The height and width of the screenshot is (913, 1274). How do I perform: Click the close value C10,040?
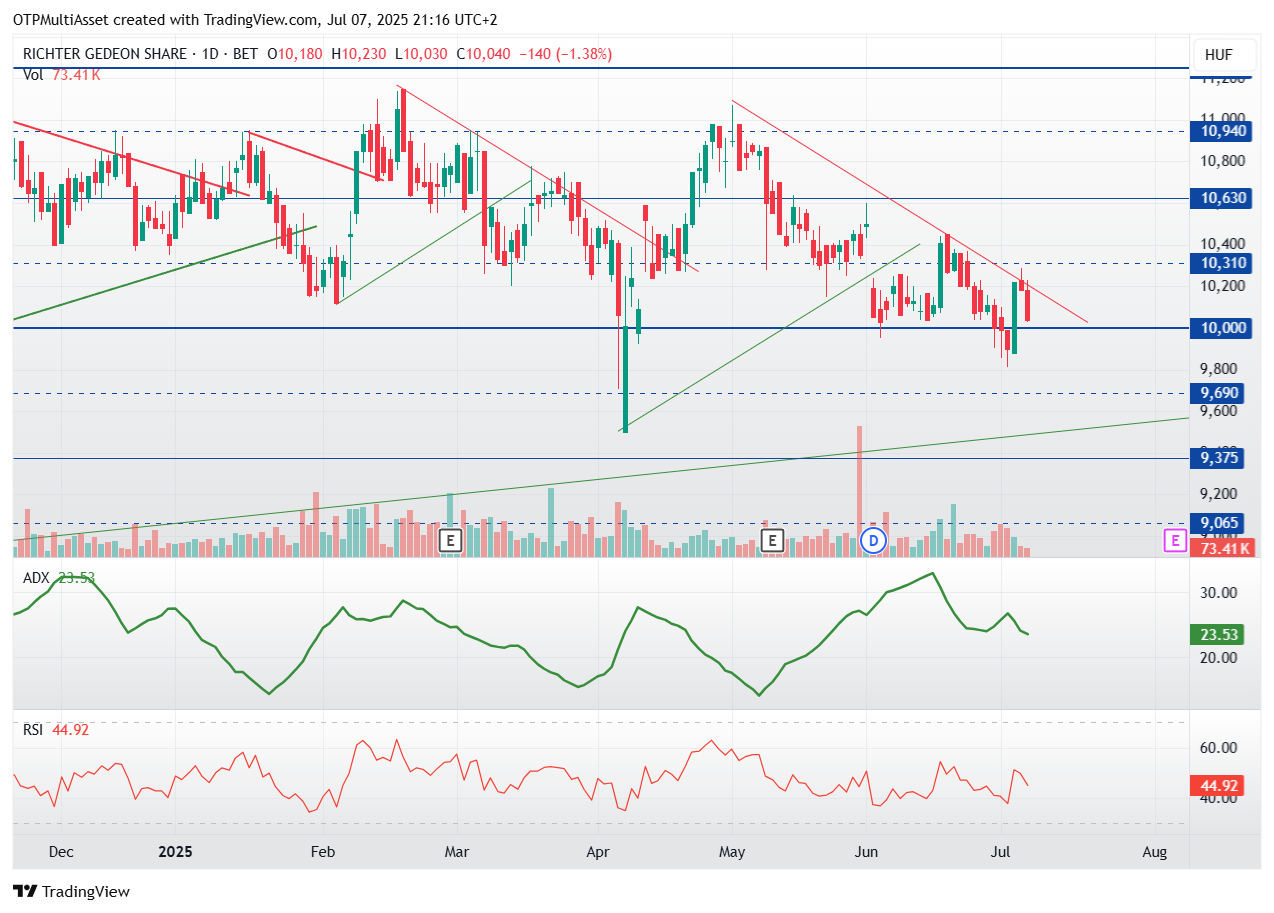[482, 54]
